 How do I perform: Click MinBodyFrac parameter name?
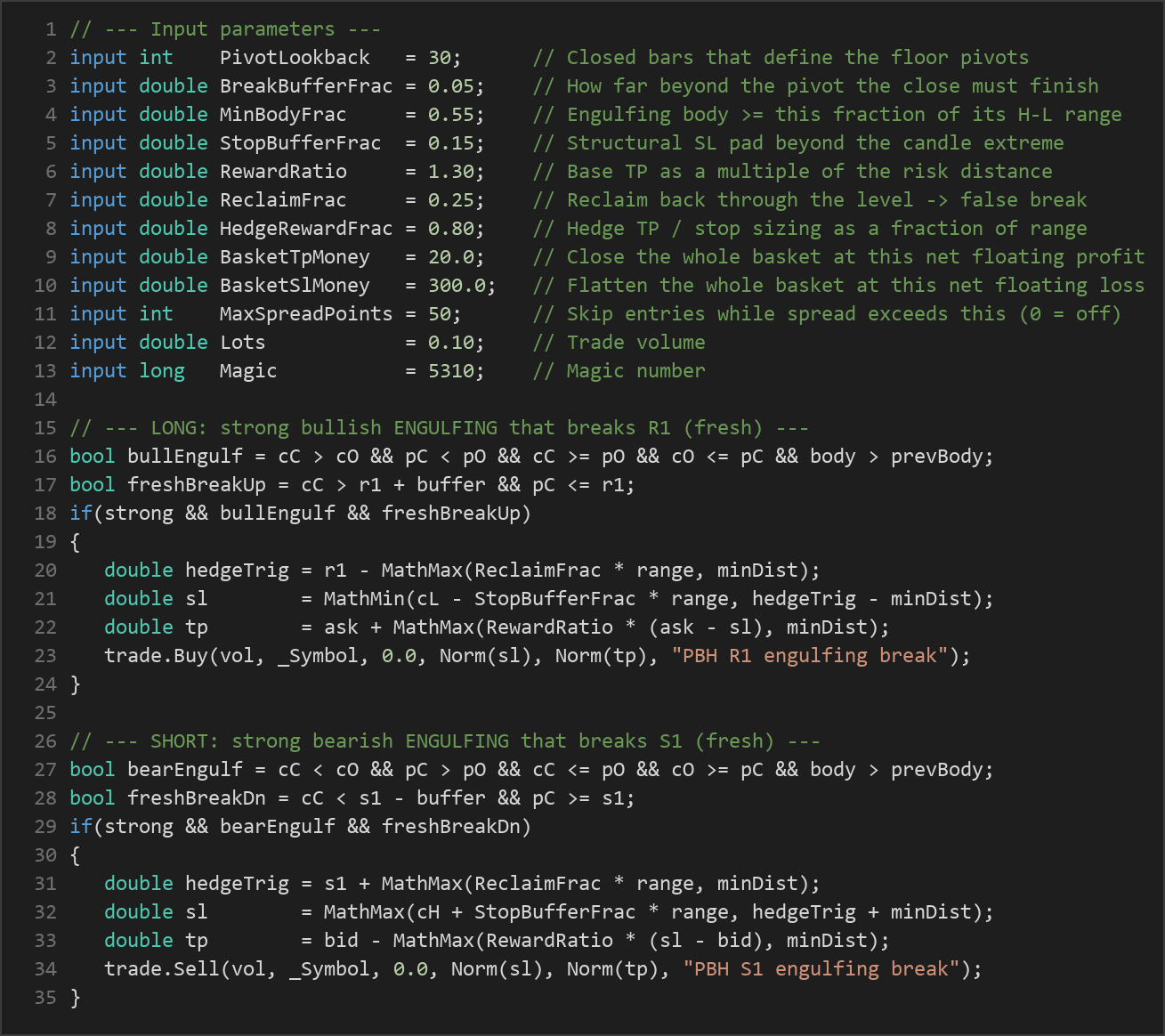pos(283,115)
